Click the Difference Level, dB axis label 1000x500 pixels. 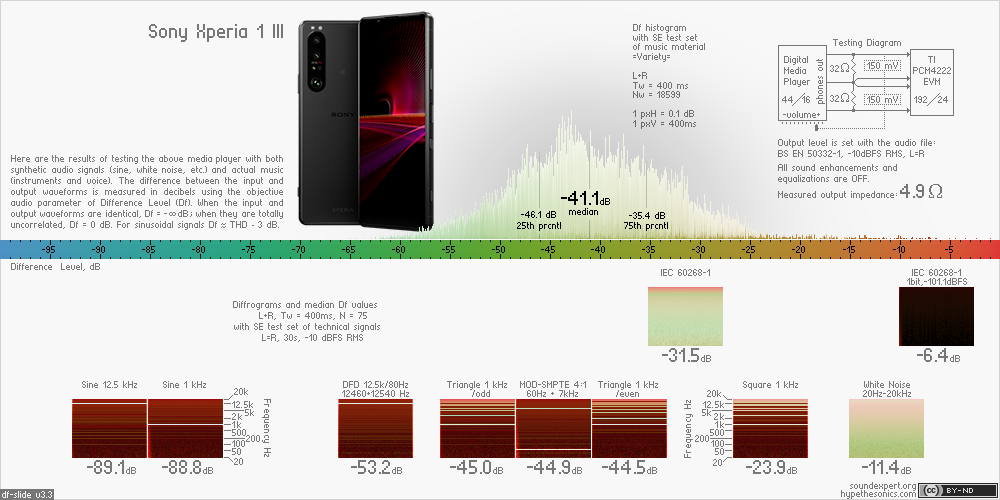55,267
